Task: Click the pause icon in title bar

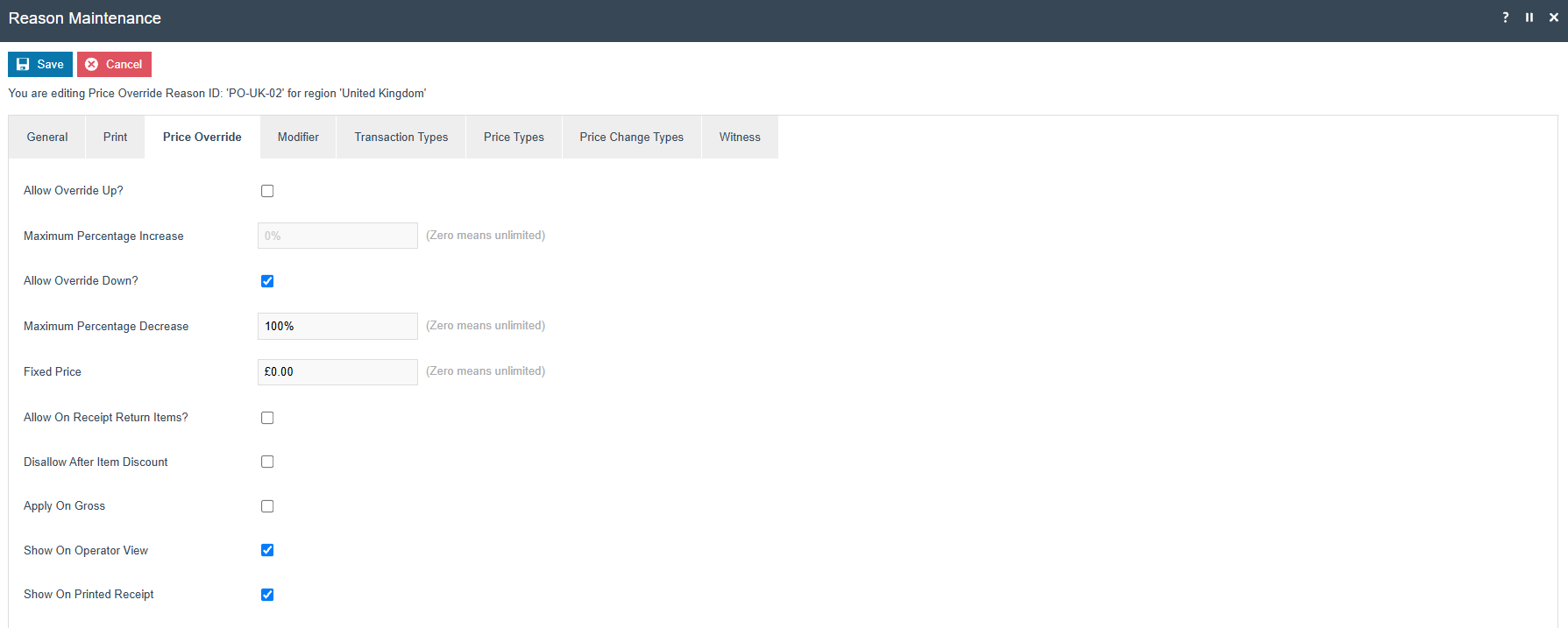Action: [x=1529, y=18]
